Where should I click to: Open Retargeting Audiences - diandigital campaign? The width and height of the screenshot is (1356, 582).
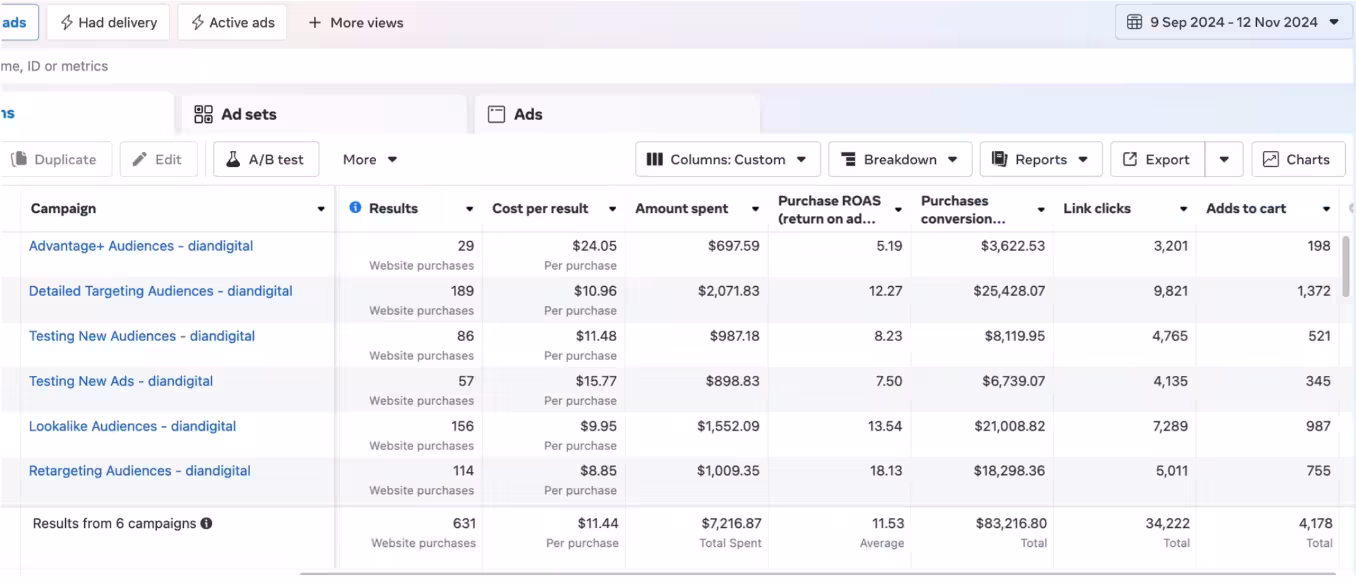click(140, 471)
